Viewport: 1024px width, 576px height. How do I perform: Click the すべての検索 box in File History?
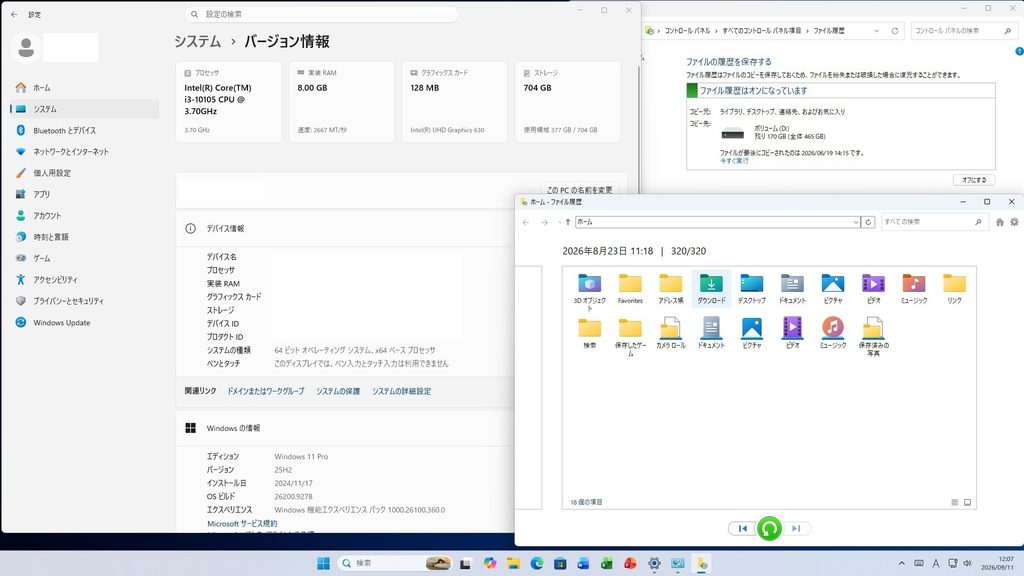click(933, 222)
